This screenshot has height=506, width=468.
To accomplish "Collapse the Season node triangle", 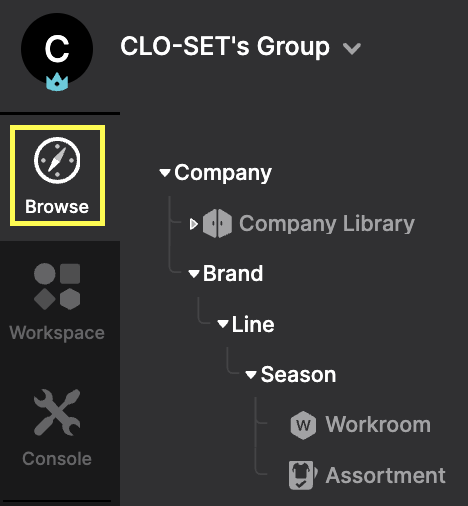I will coord(251,375).
